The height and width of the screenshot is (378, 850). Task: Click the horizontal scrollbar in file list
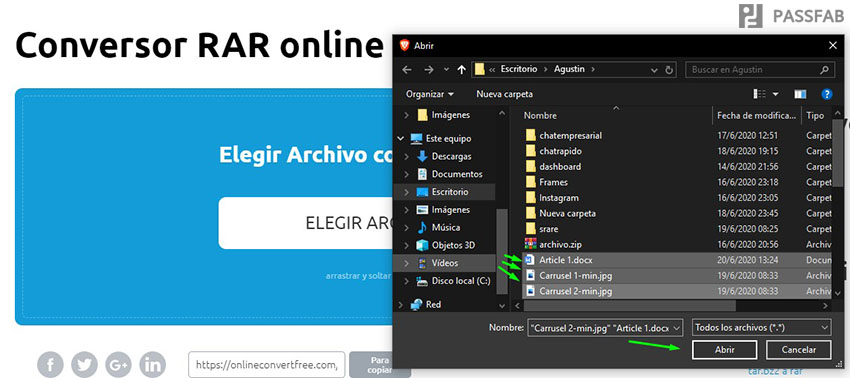629,306
